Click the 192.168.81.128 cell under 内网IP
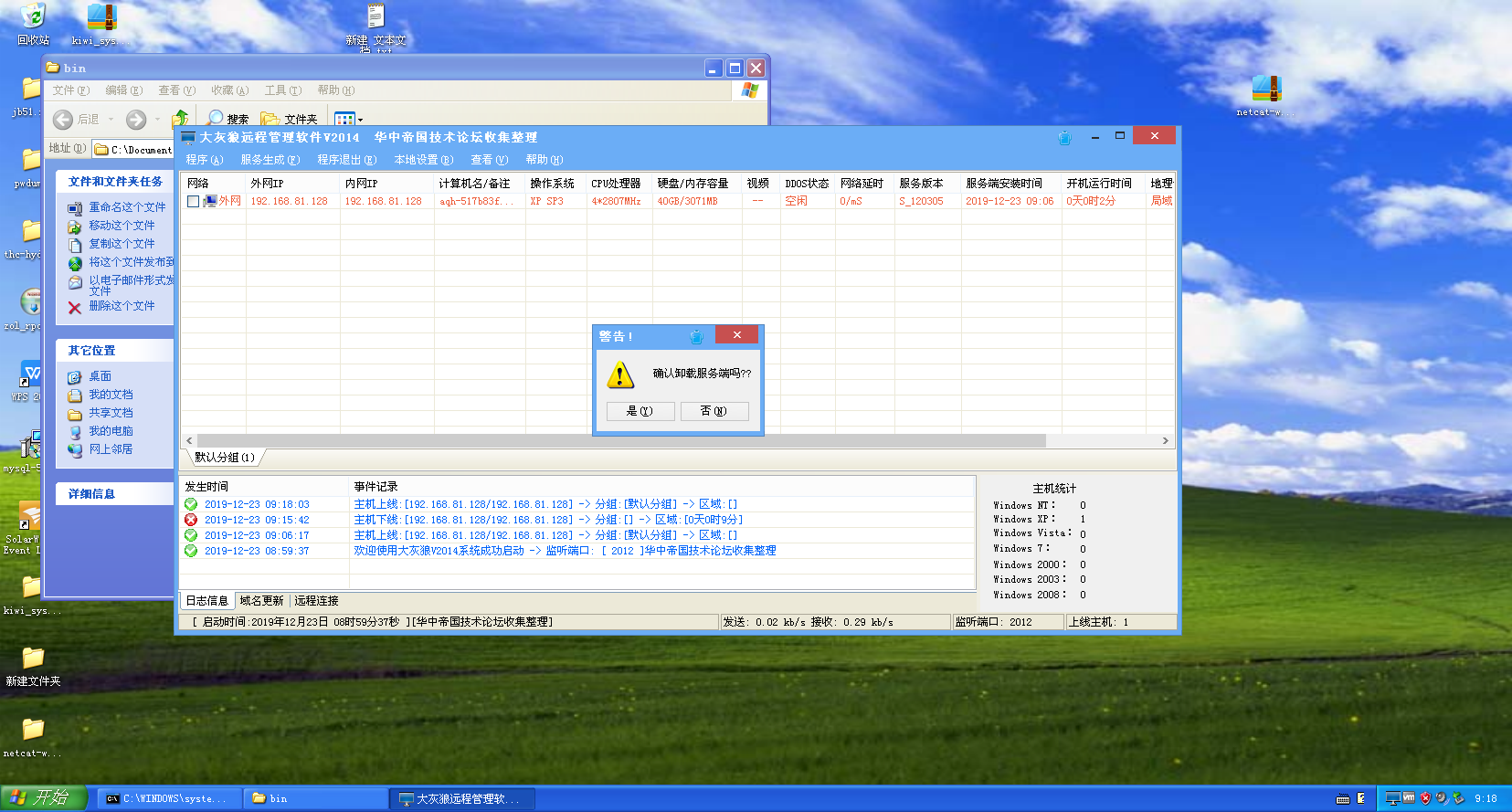The height and width of the screenshot is (812, 1512). coord(384,201)
